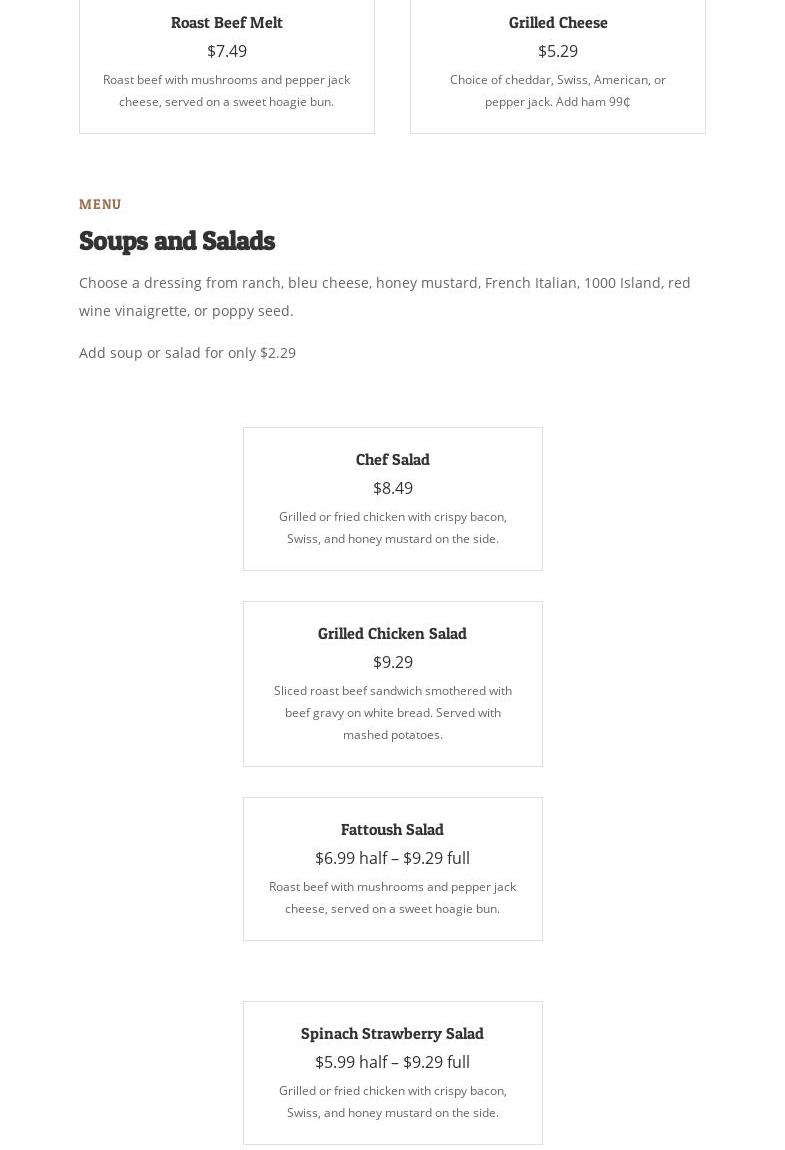Click the Grilled Cheese cheddar, Swiss description
This screenshot has width=785, height=1150.
click(558, 90)
